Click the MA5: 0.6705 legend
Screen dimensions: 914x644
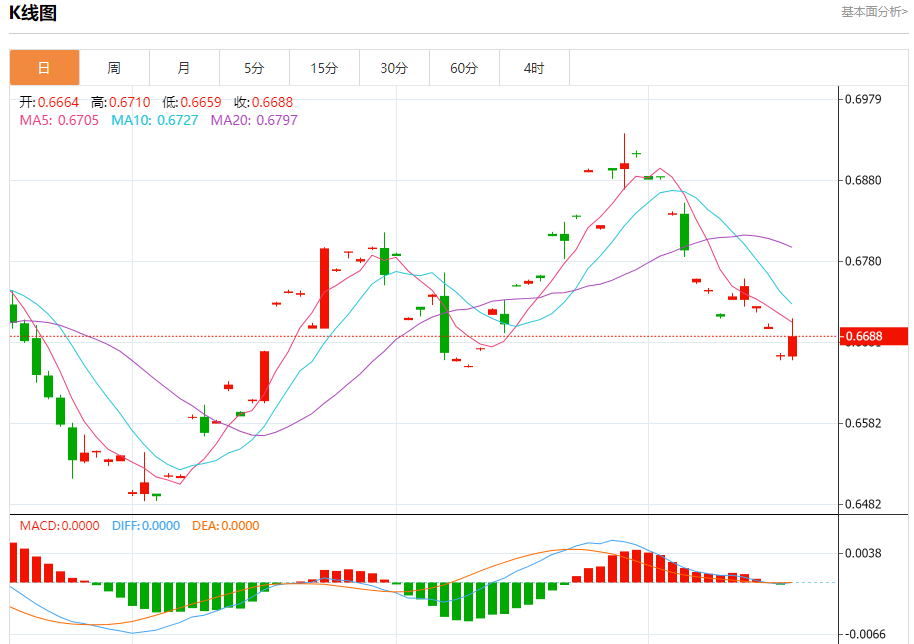[x=59, y=120]
